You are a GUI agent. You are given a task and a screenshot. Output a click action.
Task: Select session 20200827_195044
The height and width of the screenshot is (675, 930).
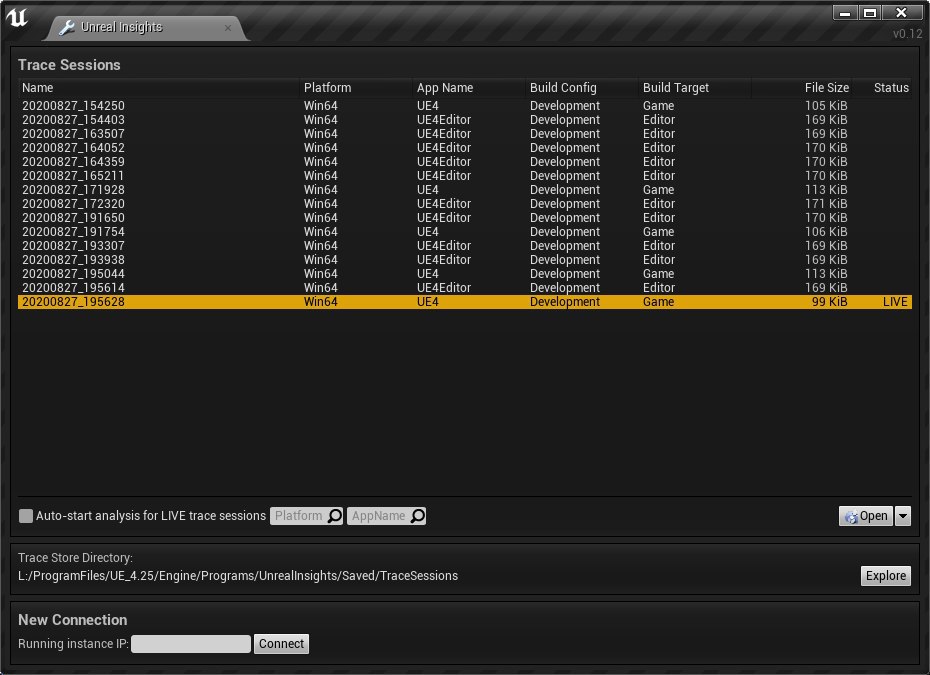(x=465, y=273)
